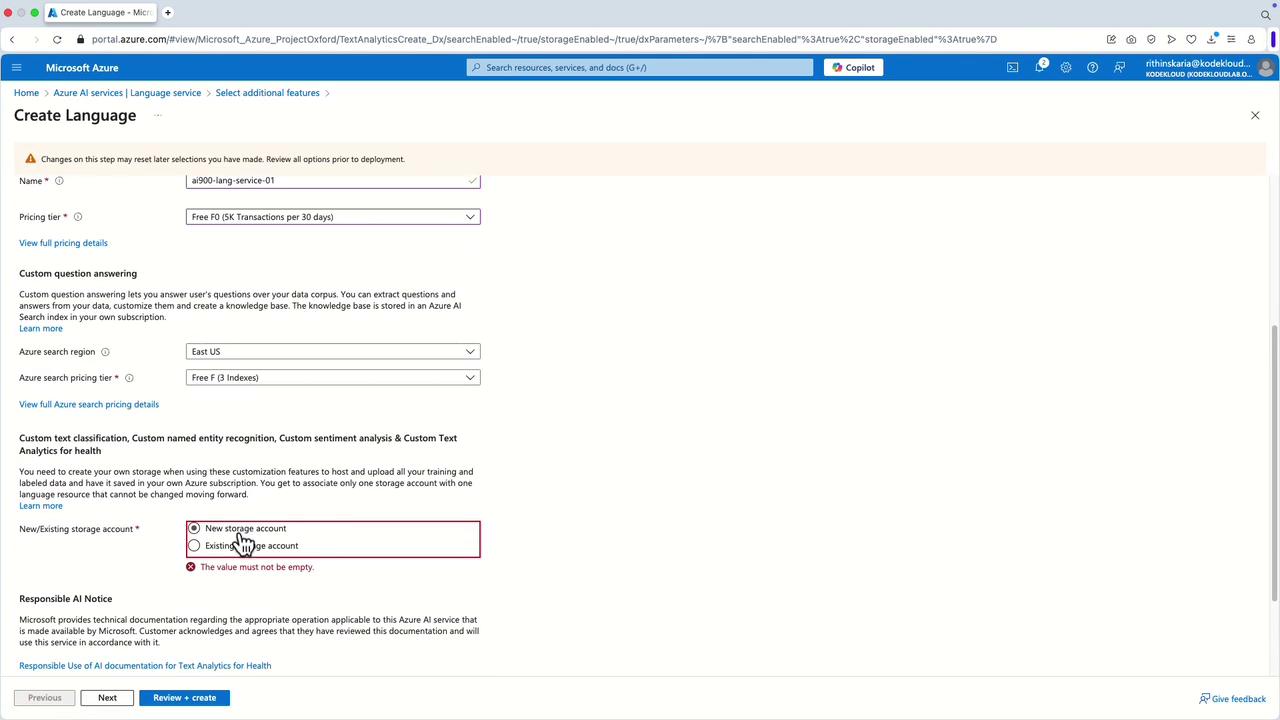Click the padlock site info icon
This screenshot has width=1280, height=720.
(x=82, y=39)
